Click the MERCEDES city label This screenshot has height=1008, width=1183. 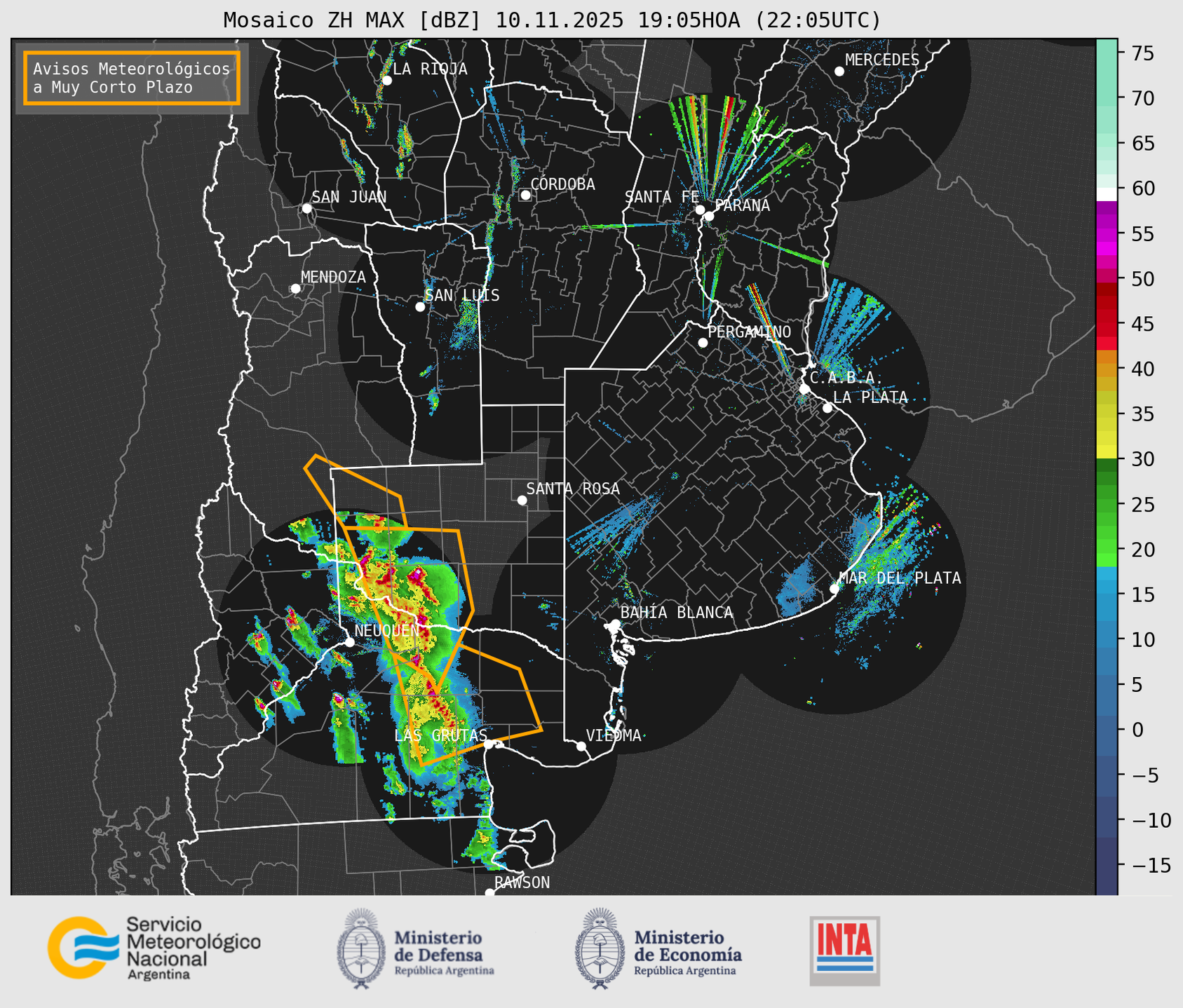pos(882,60)
